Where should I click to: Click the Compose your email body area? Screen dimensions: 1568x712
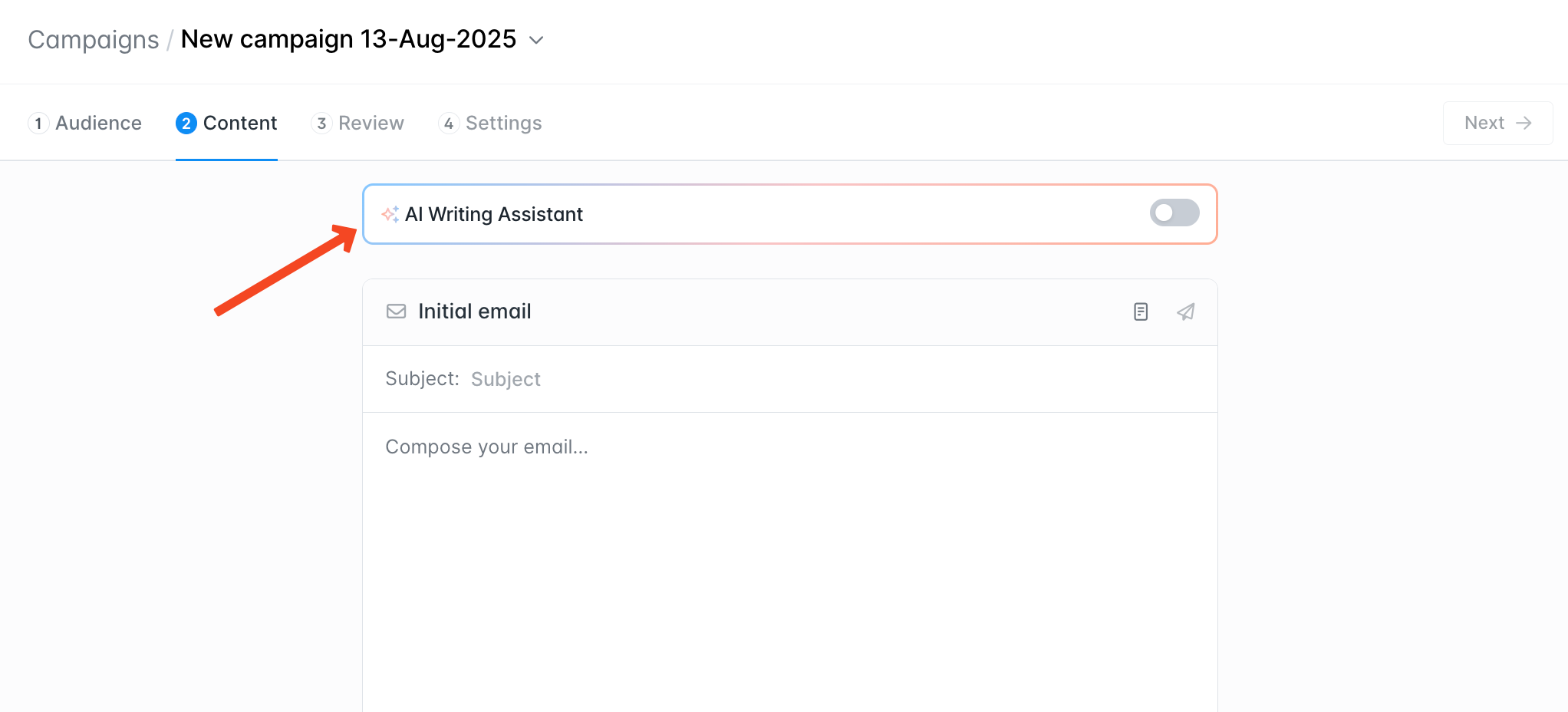[789, 562]
